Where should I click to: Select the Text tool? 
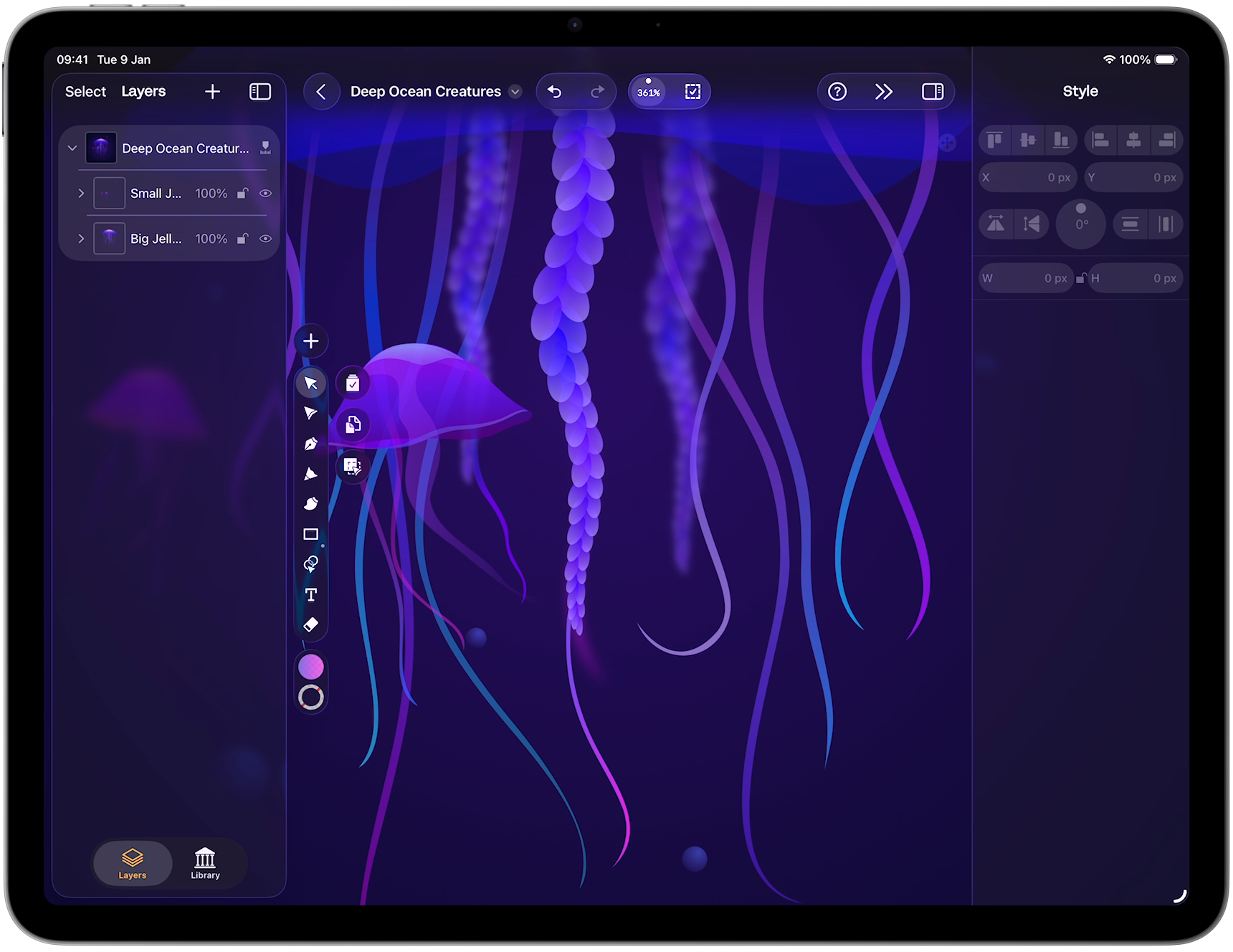pos(311,594)
